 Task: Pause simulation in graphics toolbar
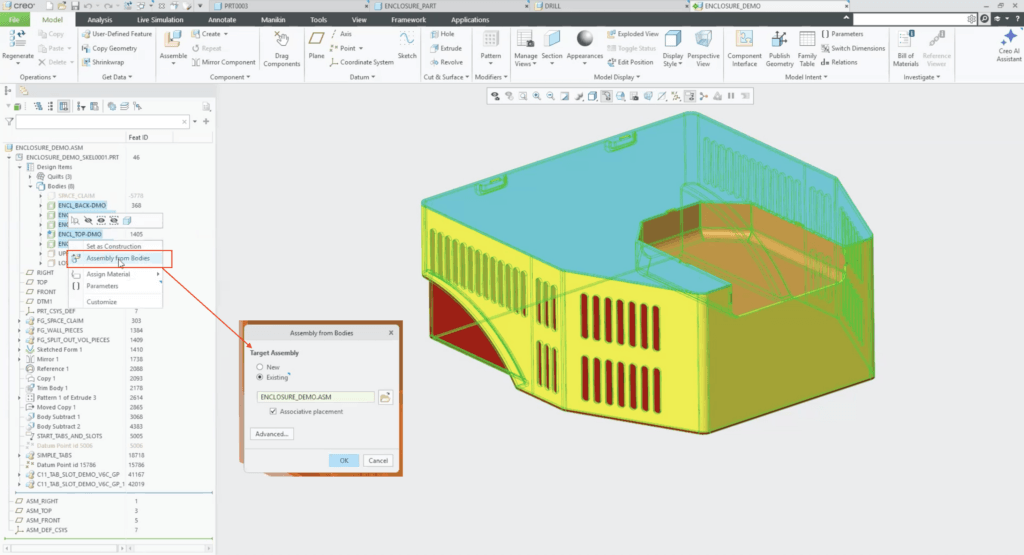[731, 96]
